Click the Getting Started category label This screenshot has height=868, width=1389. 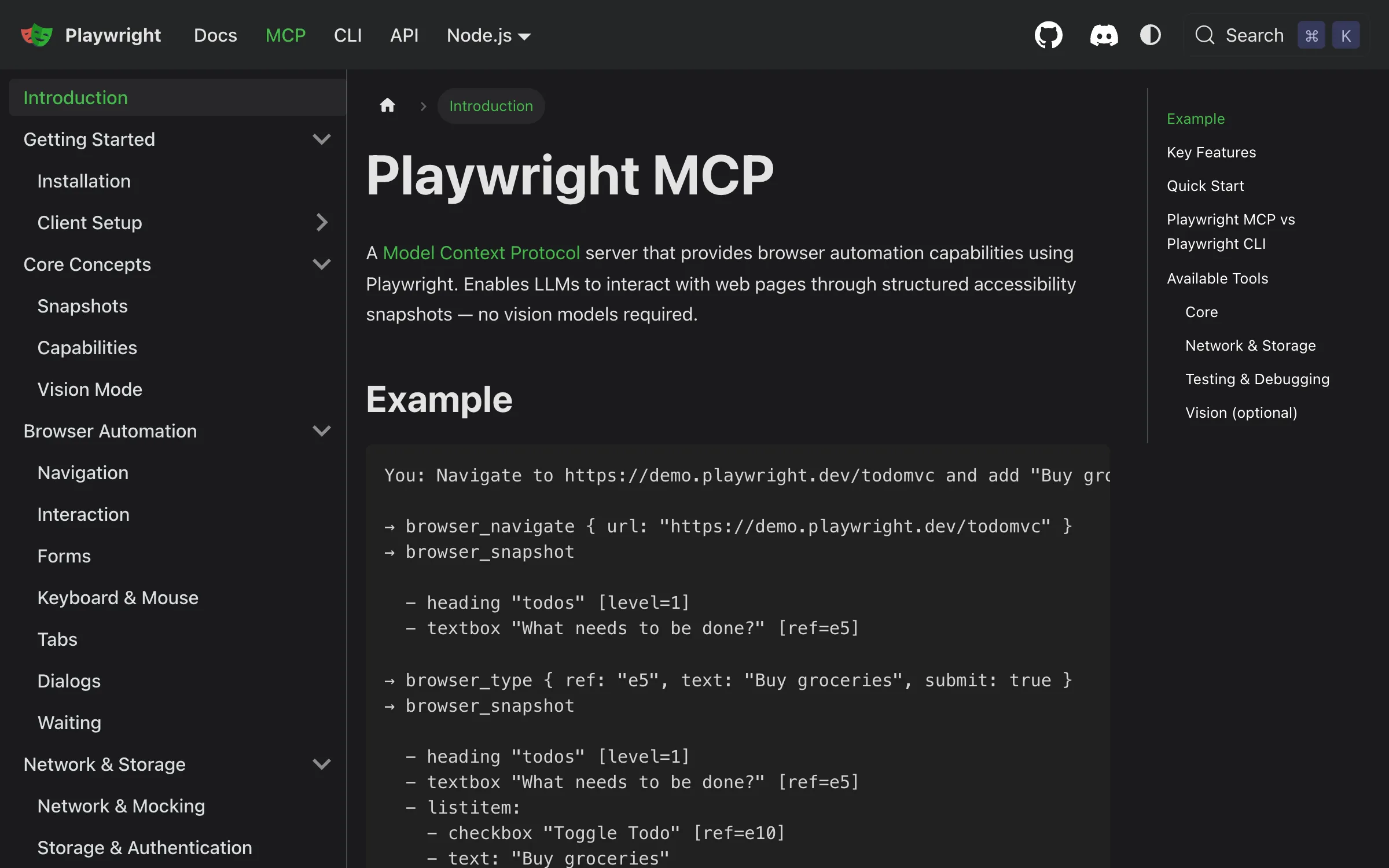coord(89,139)
